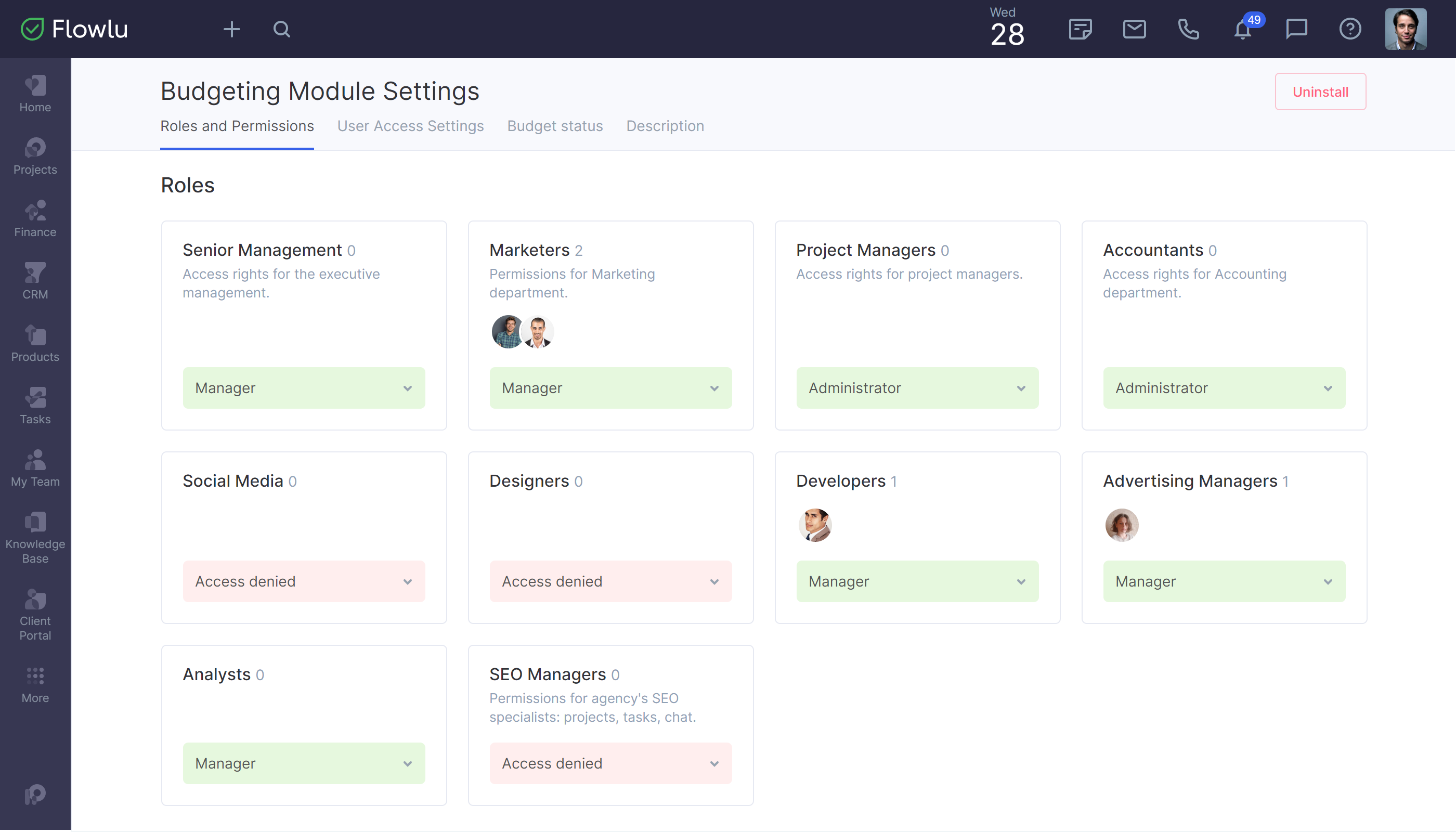Expand SEO Managers access dropdown
Viewport: 1456px width, 832px height.
[x=610, y=763]
